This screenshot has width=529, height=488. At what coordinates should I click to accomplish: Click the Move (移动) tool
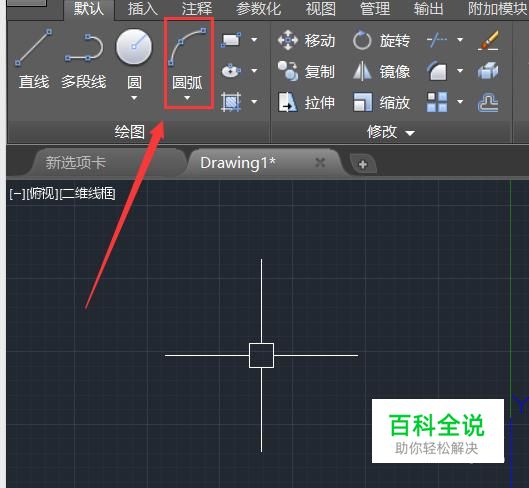(x=306, y=40)
